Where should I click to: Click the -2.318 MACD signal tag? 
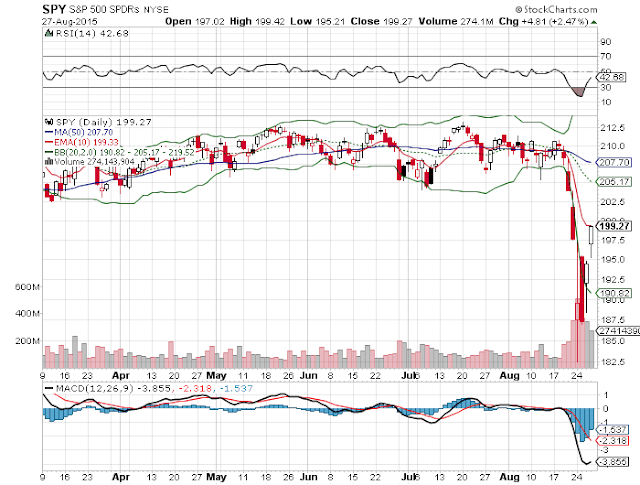click(x=613, y=441)
